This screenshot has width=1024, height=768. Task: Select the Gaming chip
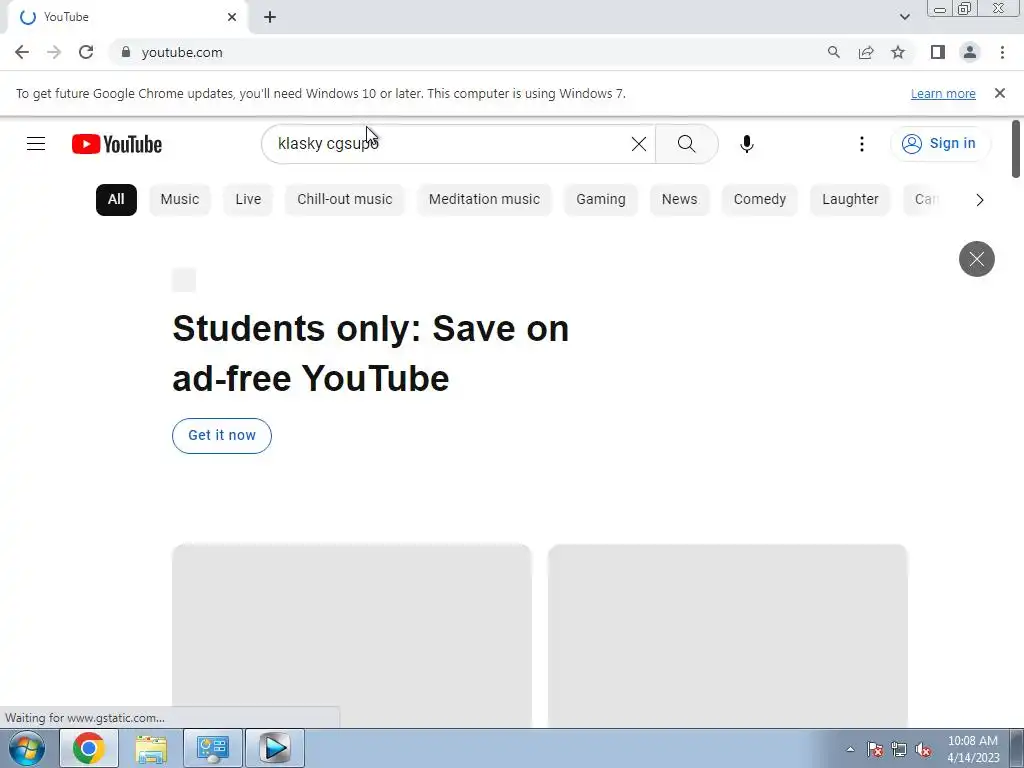(x=601, y=200)
